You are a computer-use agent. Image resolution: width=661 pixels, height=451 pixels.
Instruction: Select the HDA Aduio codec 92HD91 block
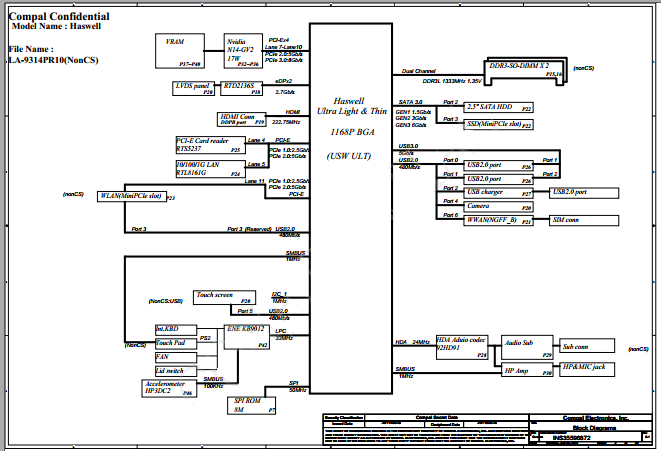(462, 348)
